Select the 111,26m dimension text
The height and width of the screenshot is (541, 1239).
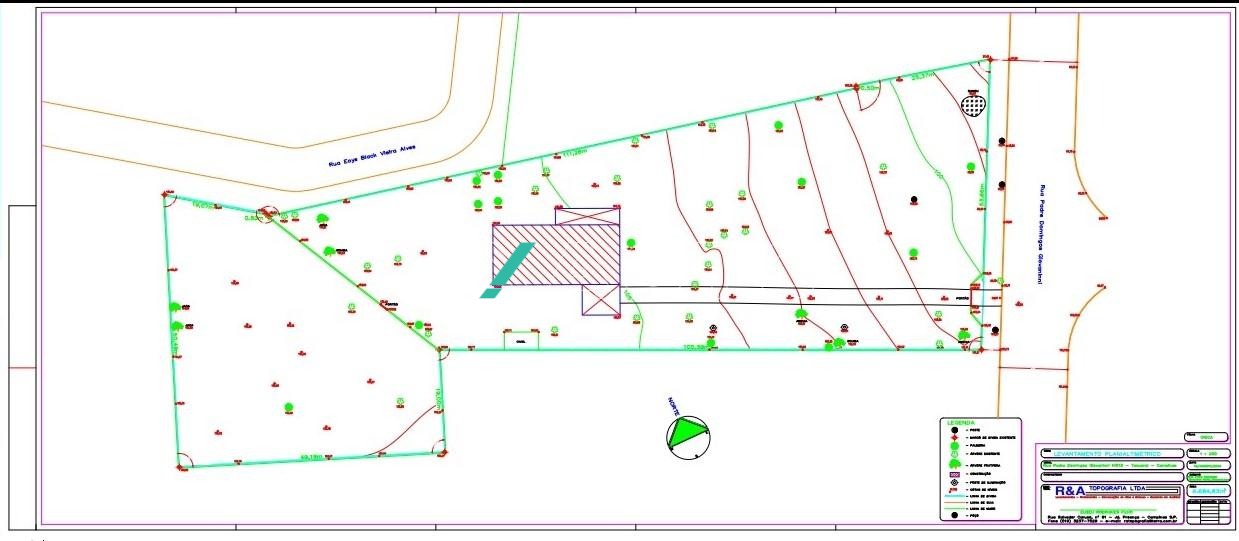(574, 153)
